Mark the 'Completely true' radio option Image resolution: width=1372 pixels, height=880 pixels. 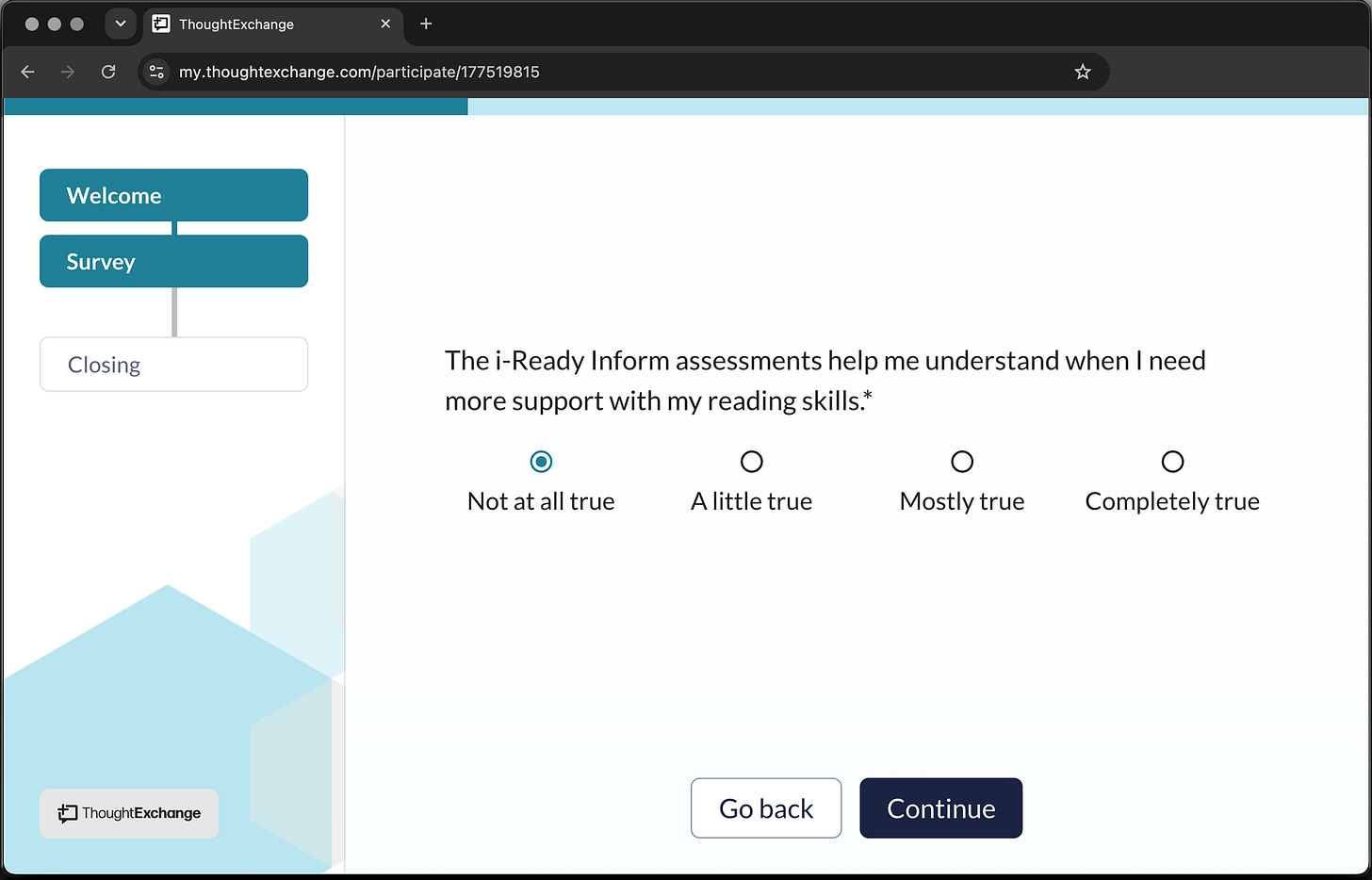point(1172,462)
